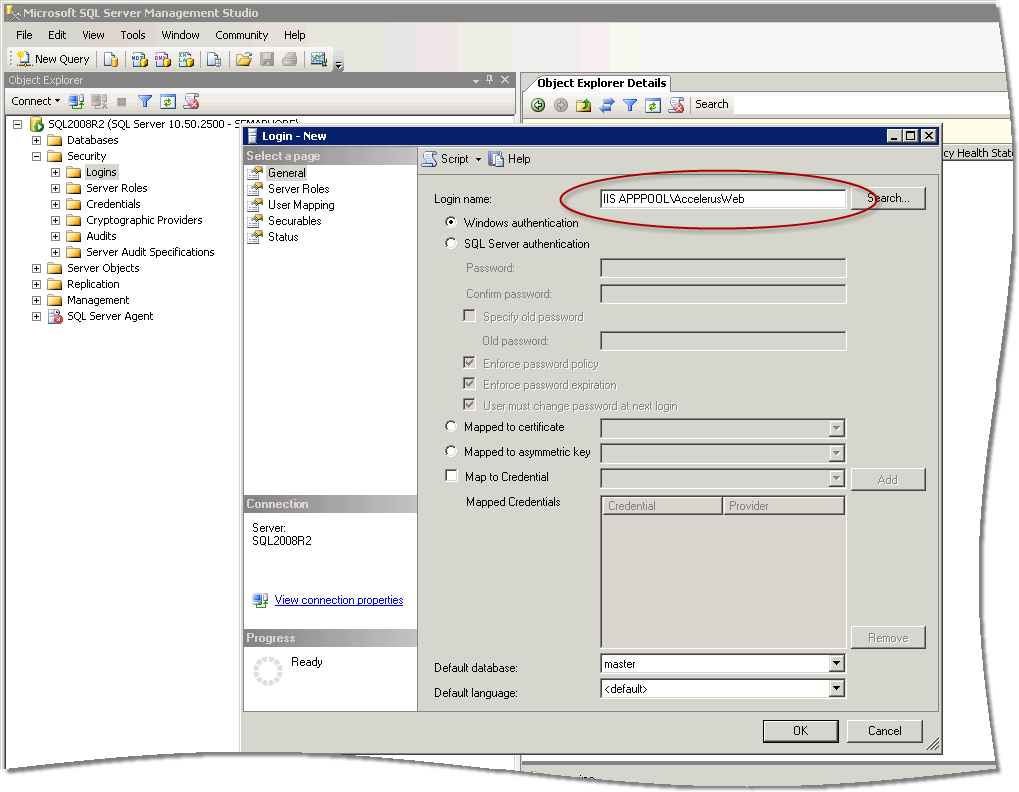Viewport: 1019px width, 792px height.
Task: Select the SQL Server authentication radio button
Action: tap(450, 243)
